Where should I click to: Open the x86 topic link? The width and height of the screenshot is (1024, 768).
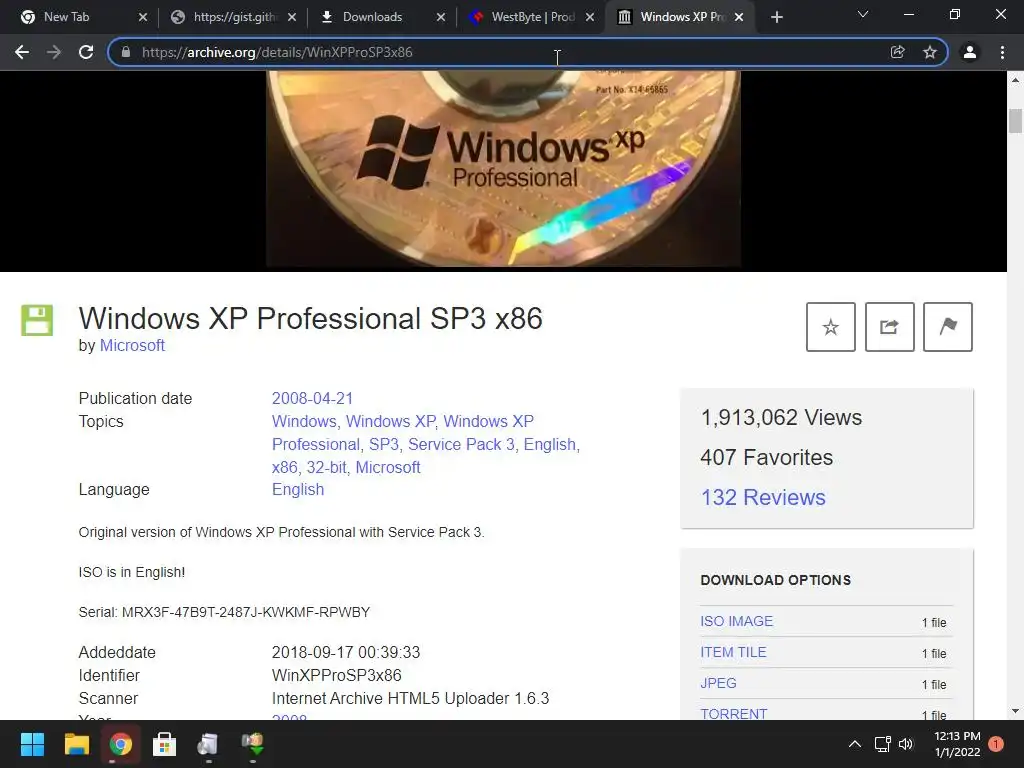pos(284,468)
